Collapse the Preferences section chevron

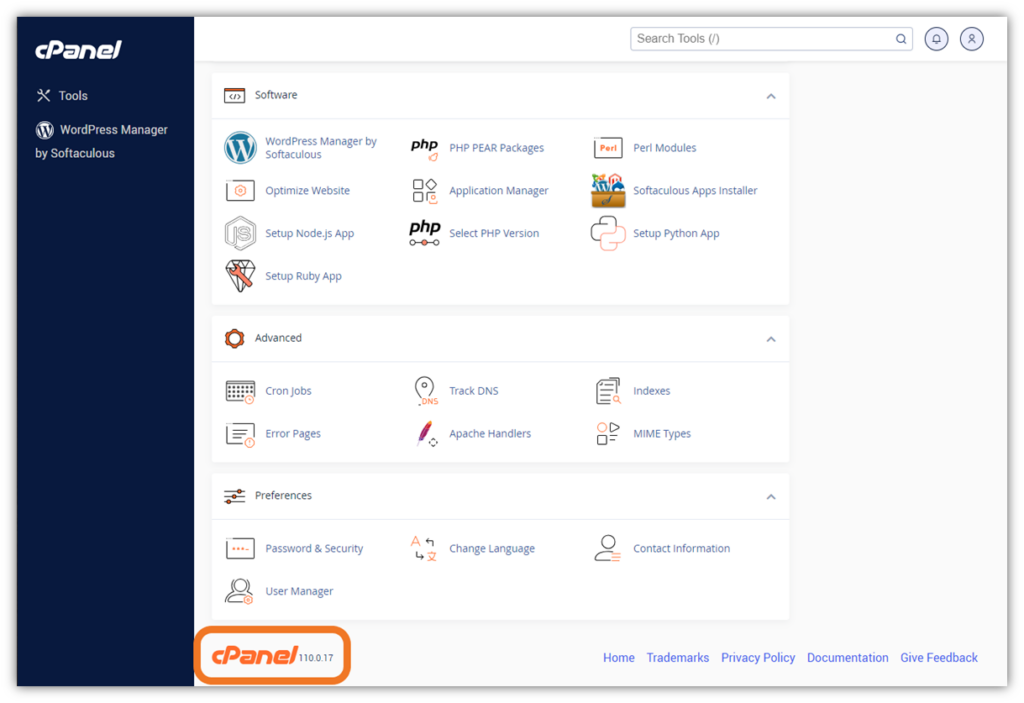click(x=771, y=497)
